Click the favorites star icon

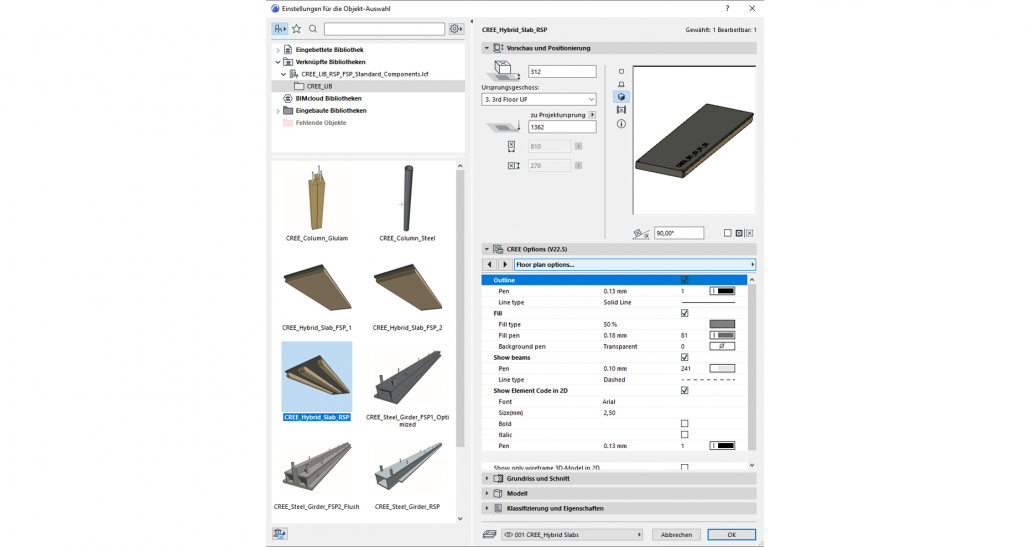(297, 29)
